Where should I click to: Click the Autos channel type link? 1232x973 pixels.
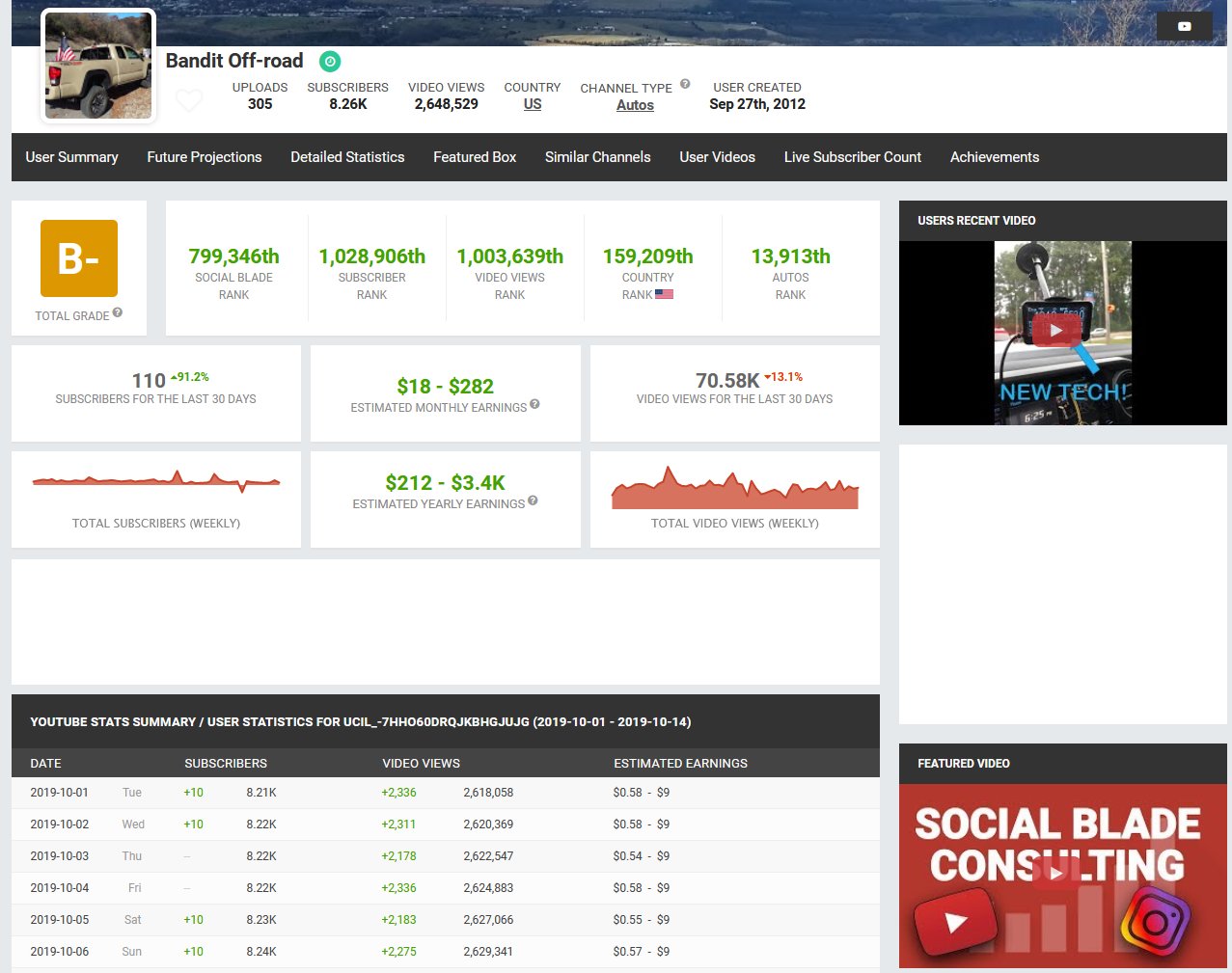tap(635, 105)
